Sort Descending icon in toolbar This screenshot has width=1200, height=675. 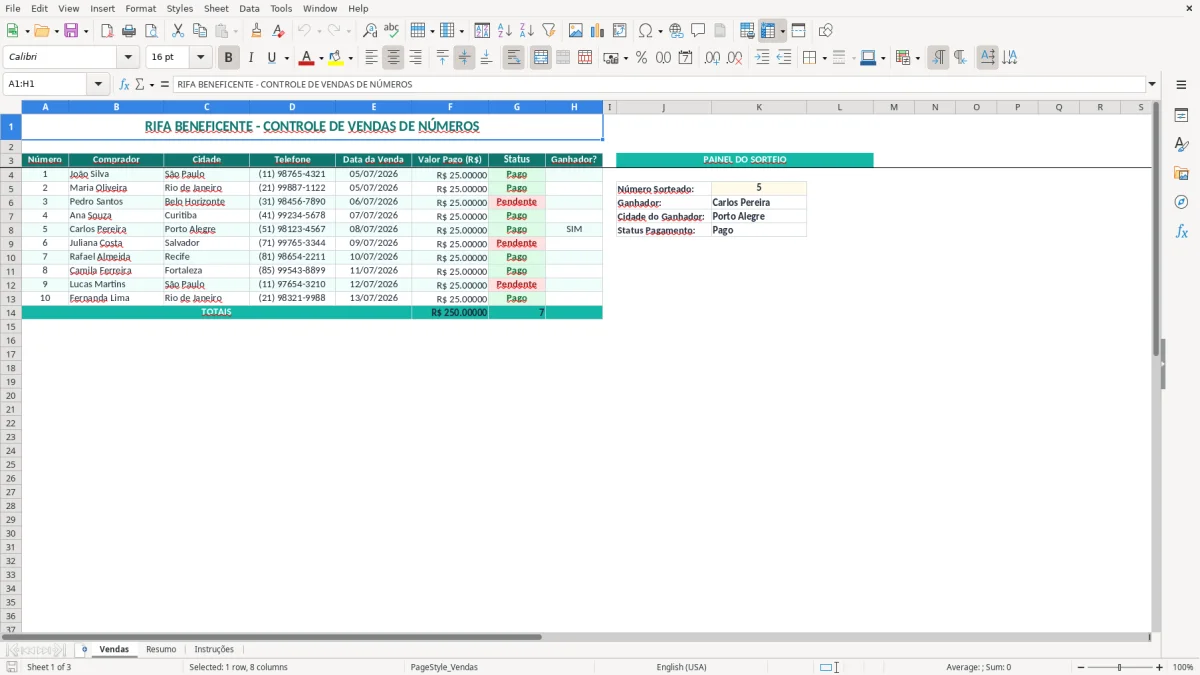point(526,31)
